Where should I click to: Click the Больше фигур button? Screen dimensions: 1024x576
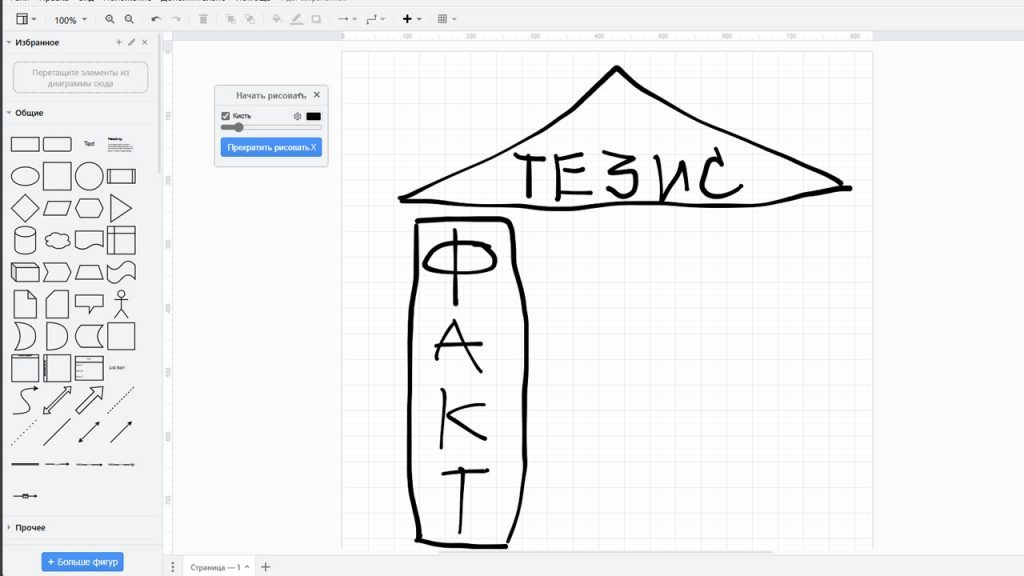pos(82,562)
